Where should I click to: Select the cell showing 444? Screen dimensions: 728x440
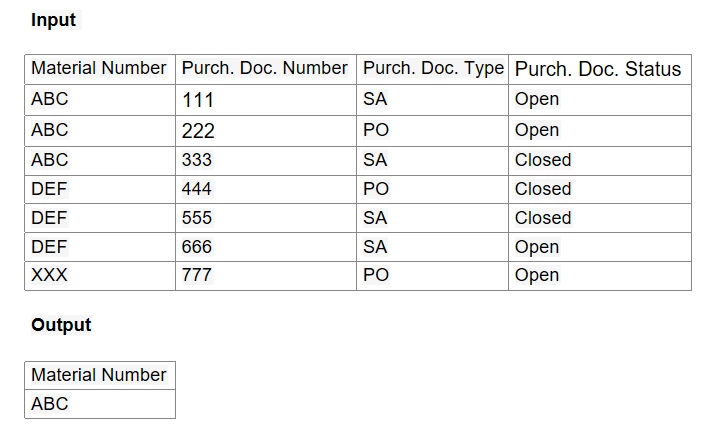pos(266,189)
